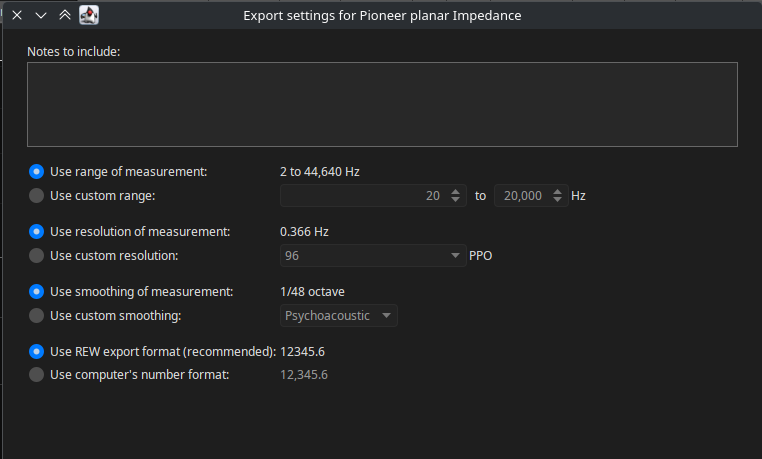Click the downward chevron in the title bar
The height and width of the screenshot is (459, 762).
click(41, 16)
